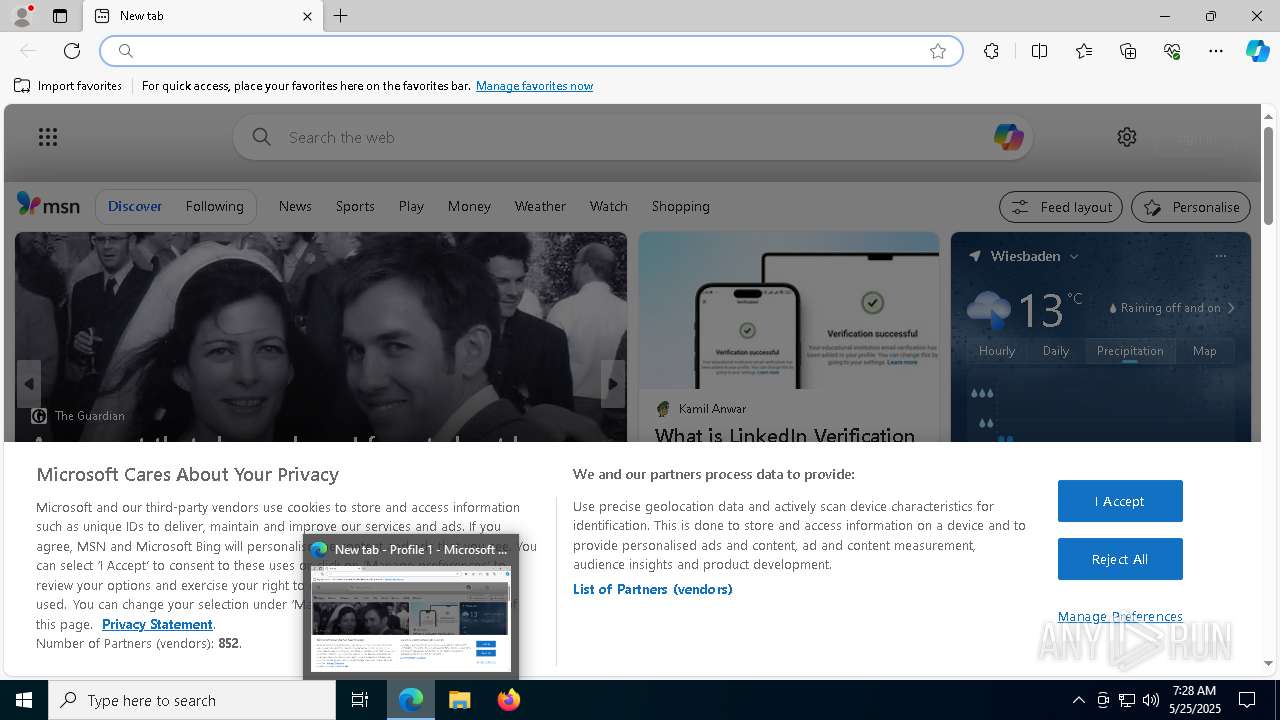Click the Edge window preview thumbnail
This screenshot has height=720, width=1280.
(411, 619)
